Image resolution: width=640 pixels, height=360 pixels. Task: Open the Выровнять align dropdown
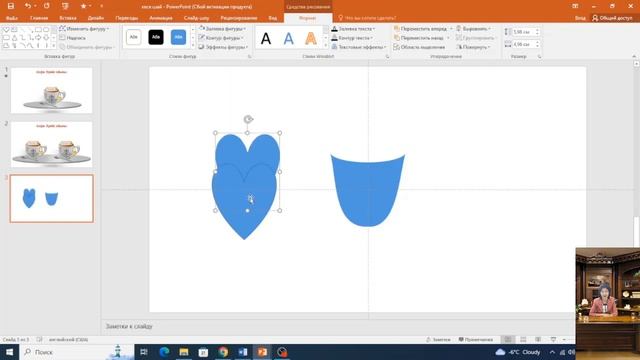point(473,29)
